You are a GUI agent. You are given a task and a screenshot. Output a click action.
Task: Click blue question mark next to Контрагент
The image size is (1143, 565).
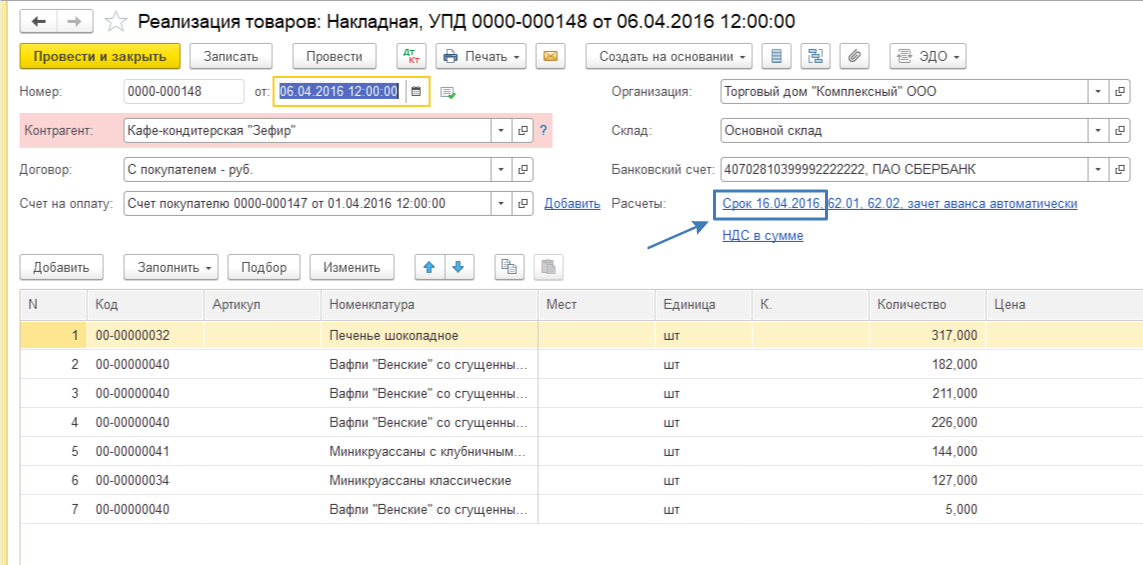[x=542, y=131]
